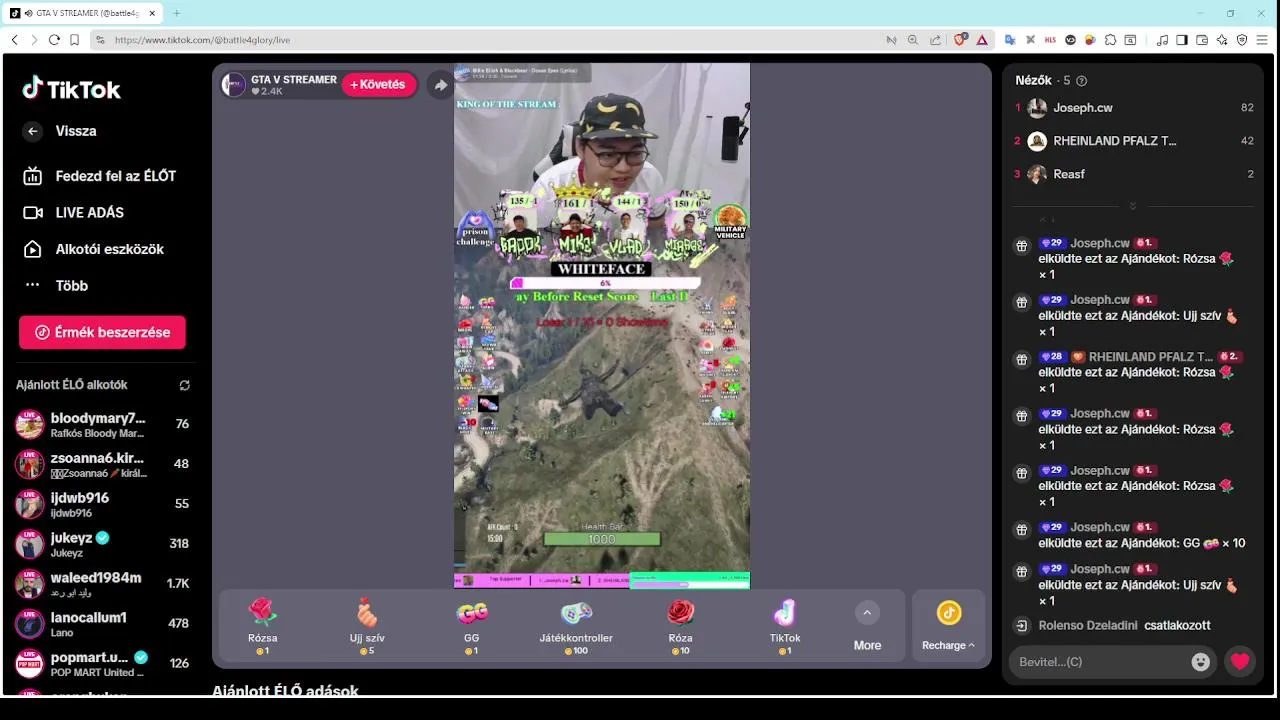
Task: Open the translate extension
Action: pos(1010,40)
